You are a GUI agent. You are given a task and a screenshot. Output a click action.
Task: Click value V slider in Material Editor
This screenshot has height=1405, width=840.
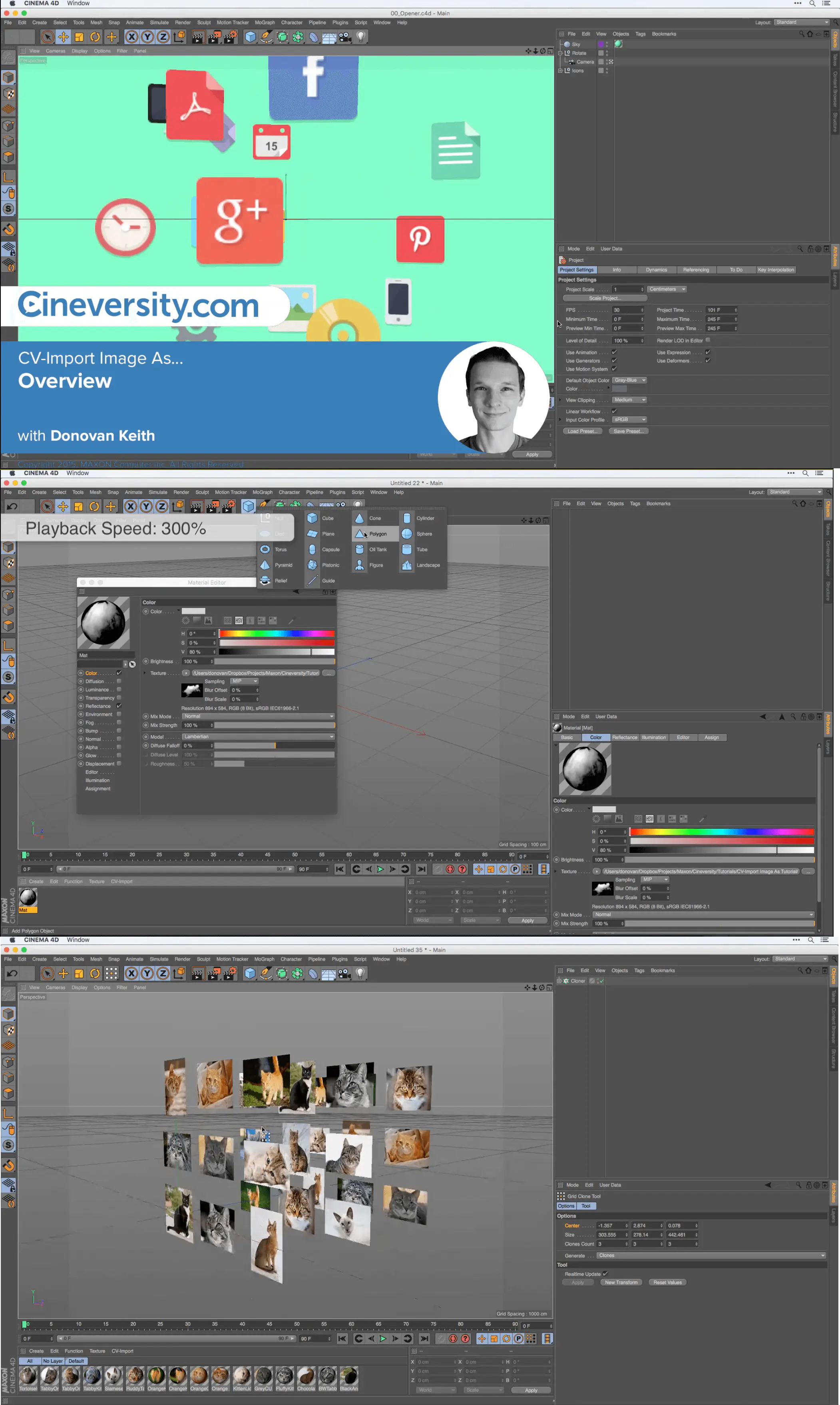click(x=277, y=652)
